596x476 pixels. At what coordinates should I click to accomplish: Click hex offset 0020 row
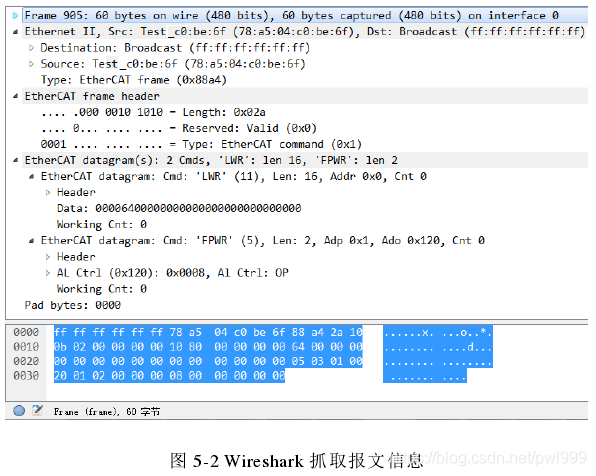pyautogui.click(x=26, y=361)
